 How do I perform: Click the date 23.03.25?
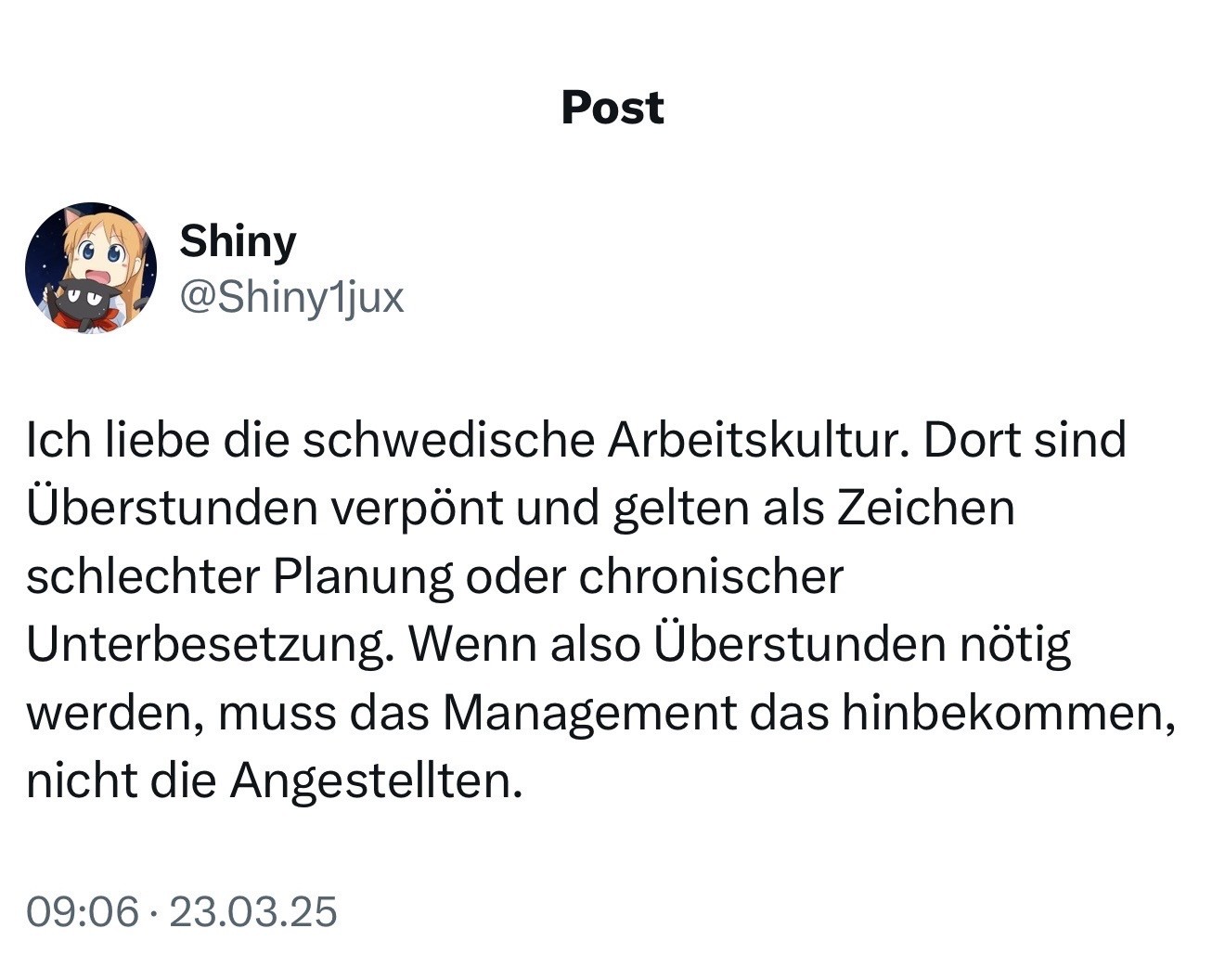click(253, 911)
